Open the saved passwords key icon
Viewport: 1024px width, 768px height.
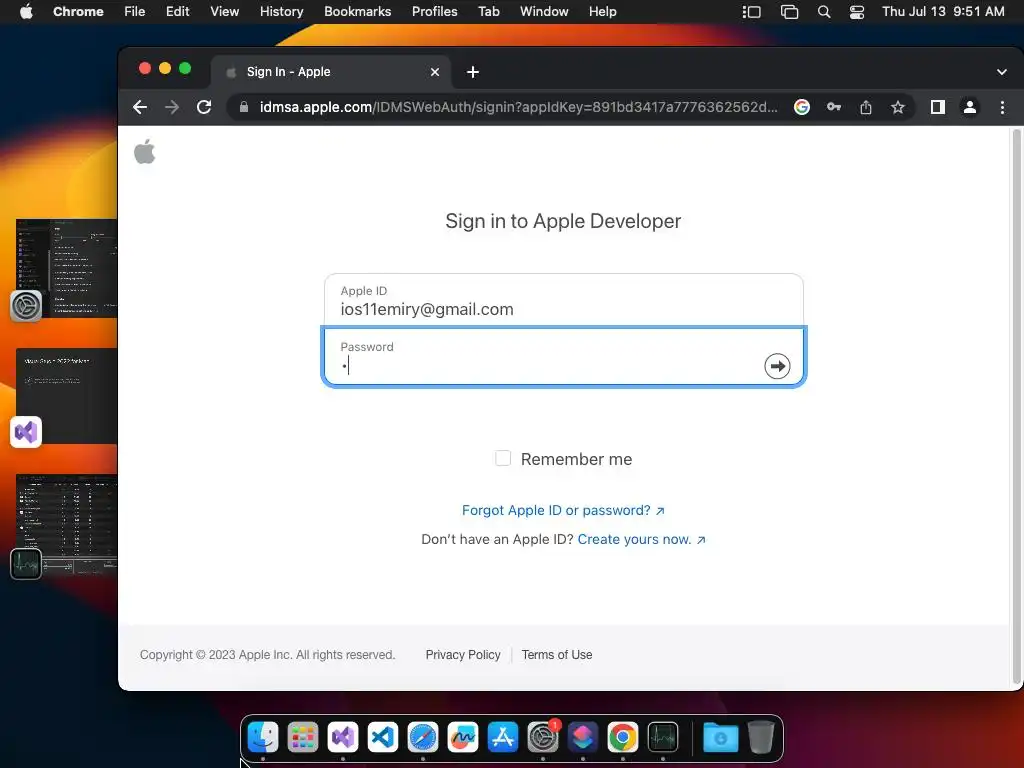834,107
